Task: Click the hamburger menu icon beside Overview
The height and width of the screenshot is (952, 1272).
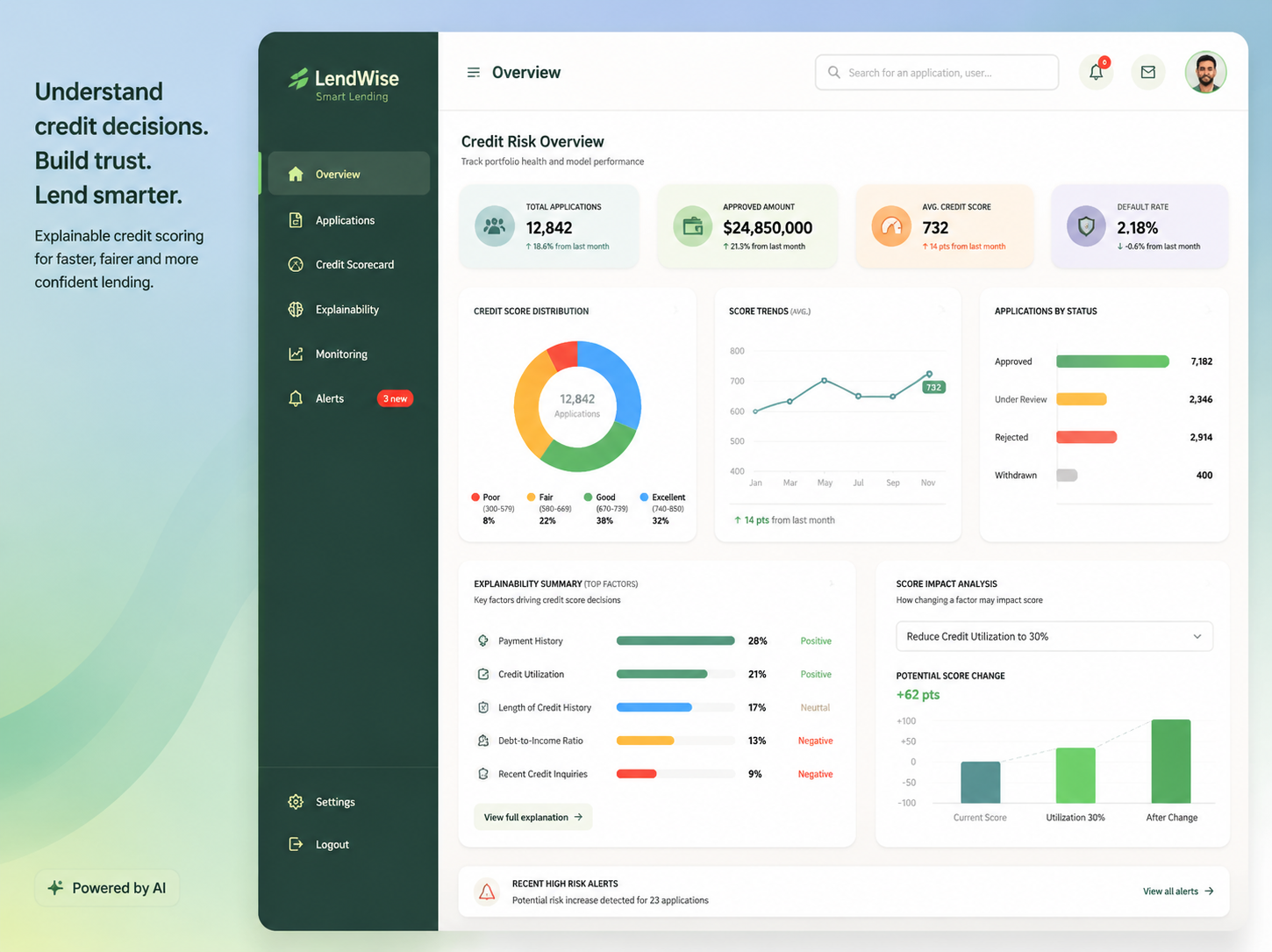Action: [473, 73]
